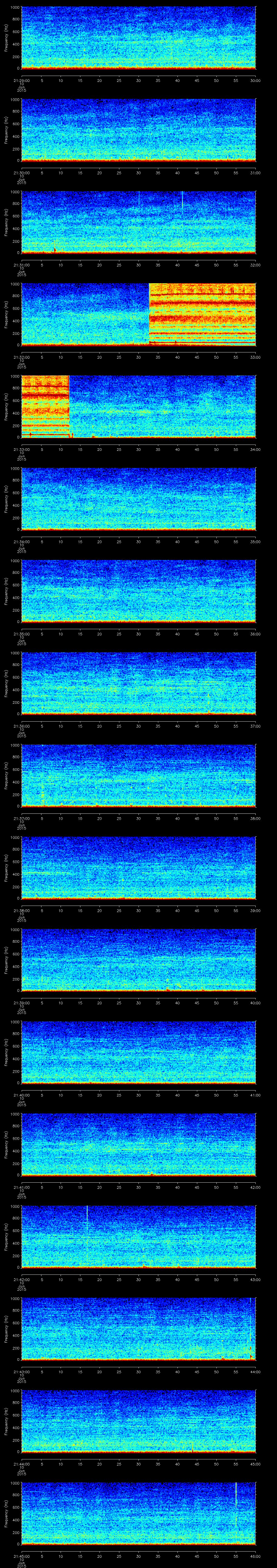Click Frequency (Hz) axis label of 21:36:00 spectrogram
The image size is (277, 1568).
pyautogui.click(x=6, y=683)
